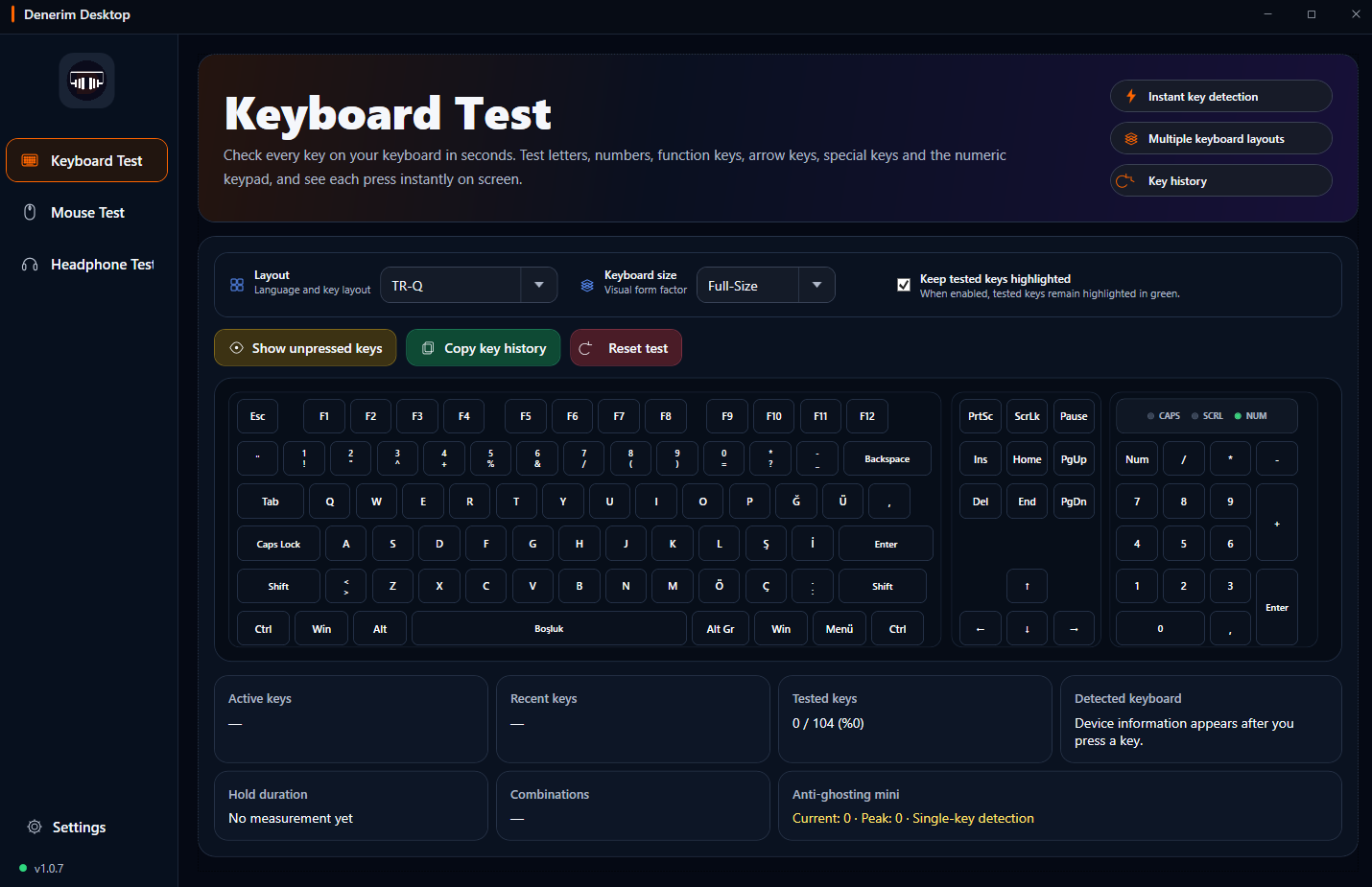
Task: Click Multiple keyboard layouts pill
Action: (x=1220, y=138)
